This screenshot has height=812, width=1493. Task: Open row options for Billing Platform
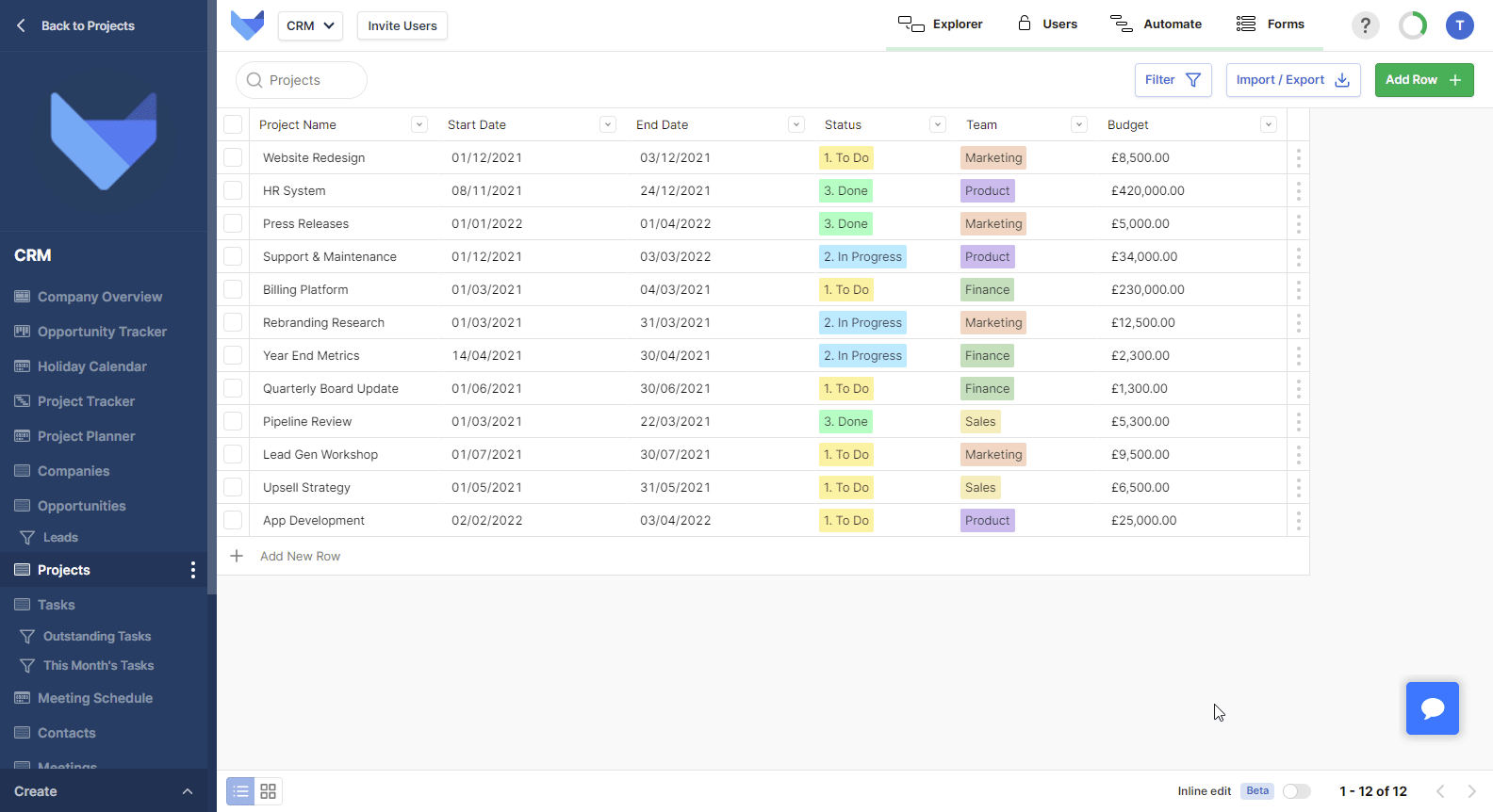[1298, 290]
